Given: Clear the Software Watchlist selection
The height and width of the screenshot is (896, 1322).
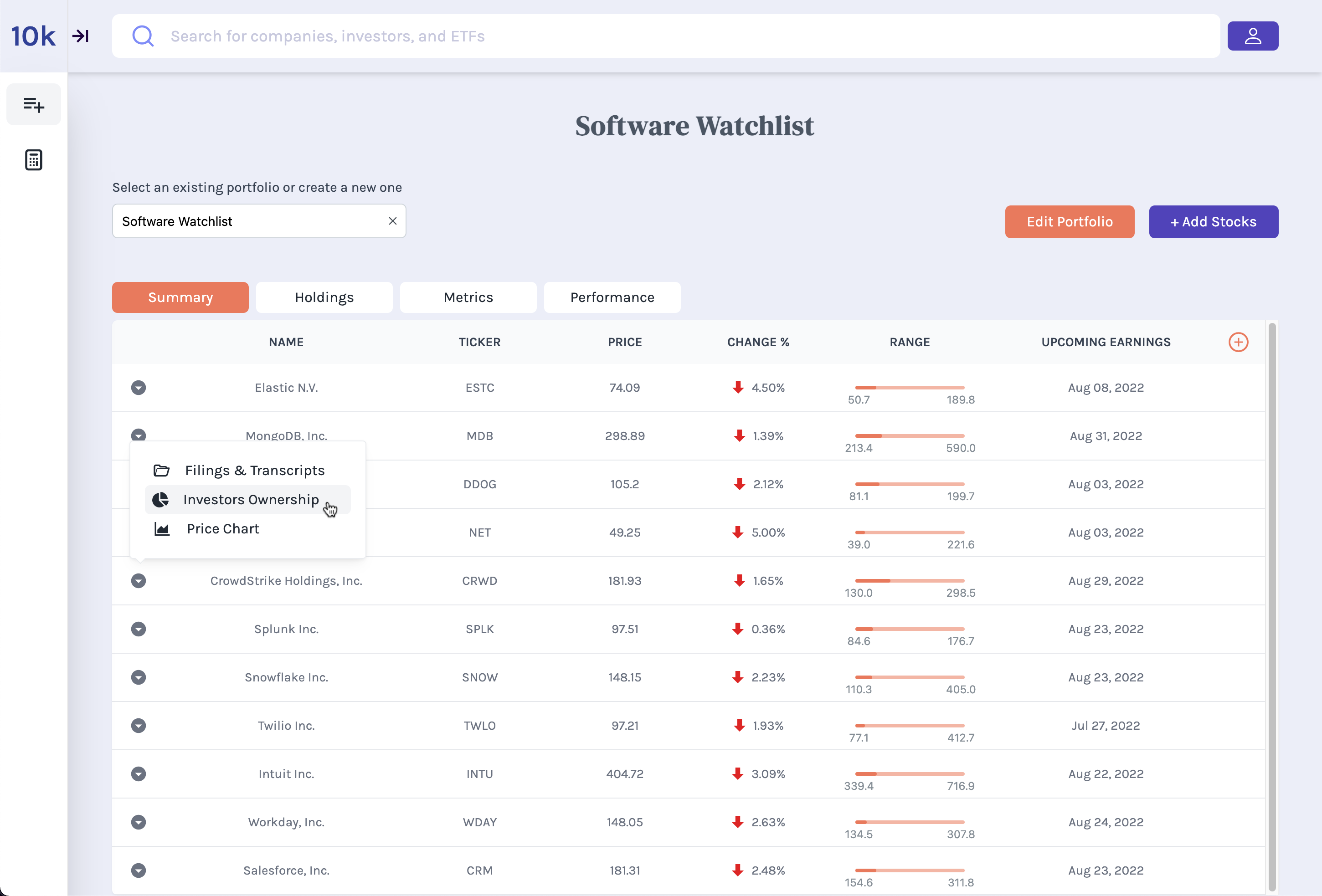Looking at the screenshot, I should tap(392, 221).
